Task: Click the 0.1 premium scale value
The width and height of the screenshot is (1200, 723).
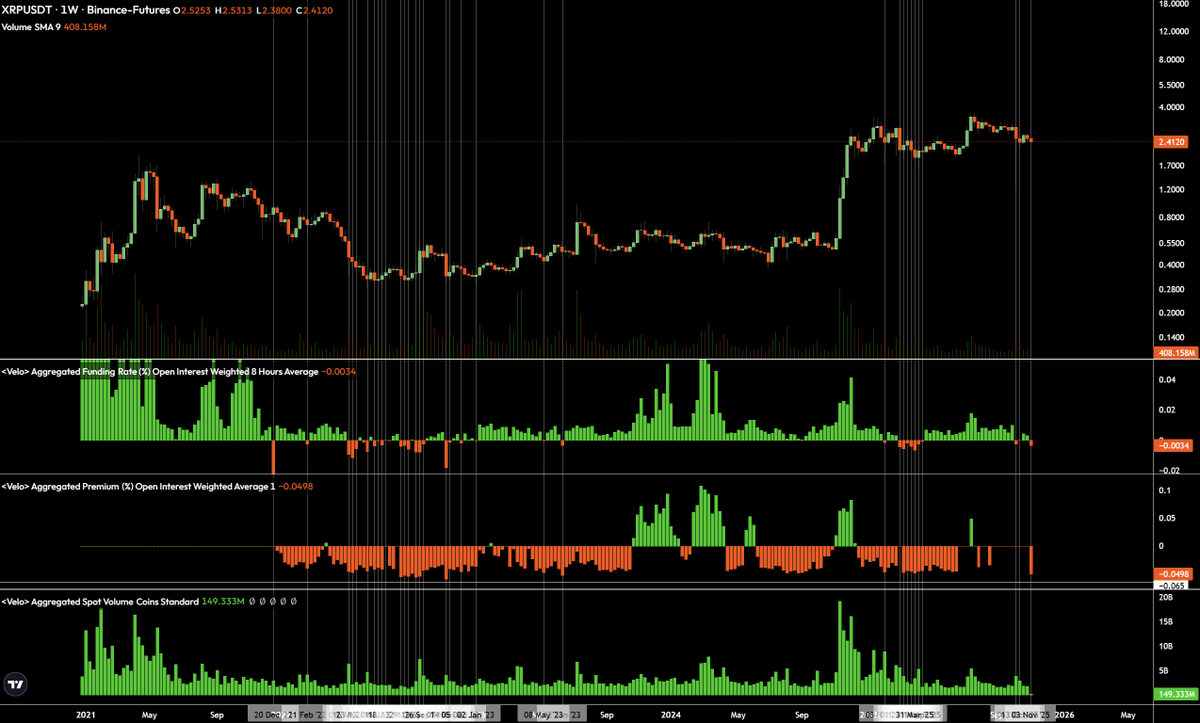Action: point(1165,490)
